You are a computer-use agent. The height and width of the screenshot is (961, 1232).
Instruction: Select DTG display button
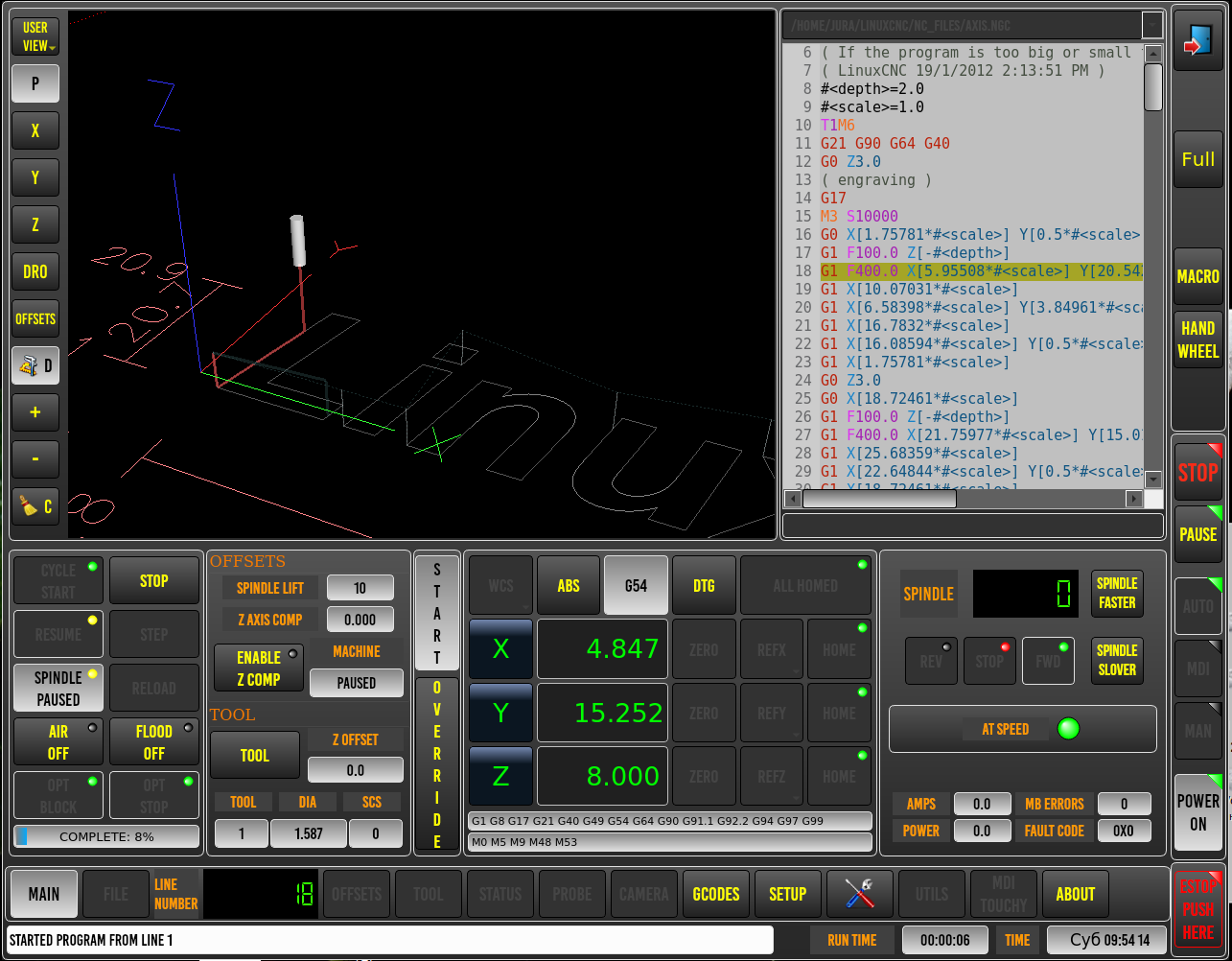(704, 585)
